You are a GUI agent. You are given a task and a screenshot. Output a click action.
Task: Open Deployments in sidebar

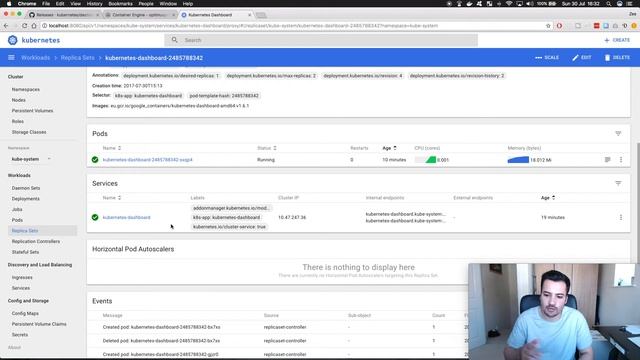pyautogui.click(x=26, y=198)
